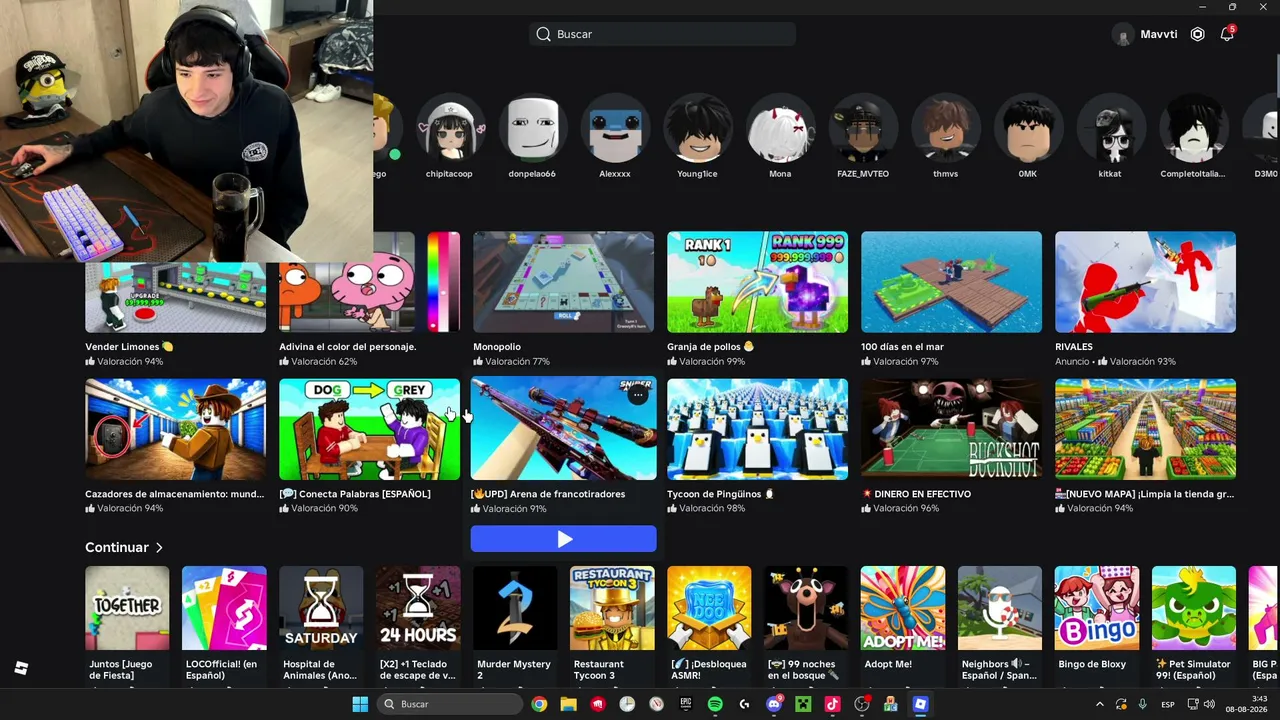Toggle the volume speaker tray icon

(1209, 704)
